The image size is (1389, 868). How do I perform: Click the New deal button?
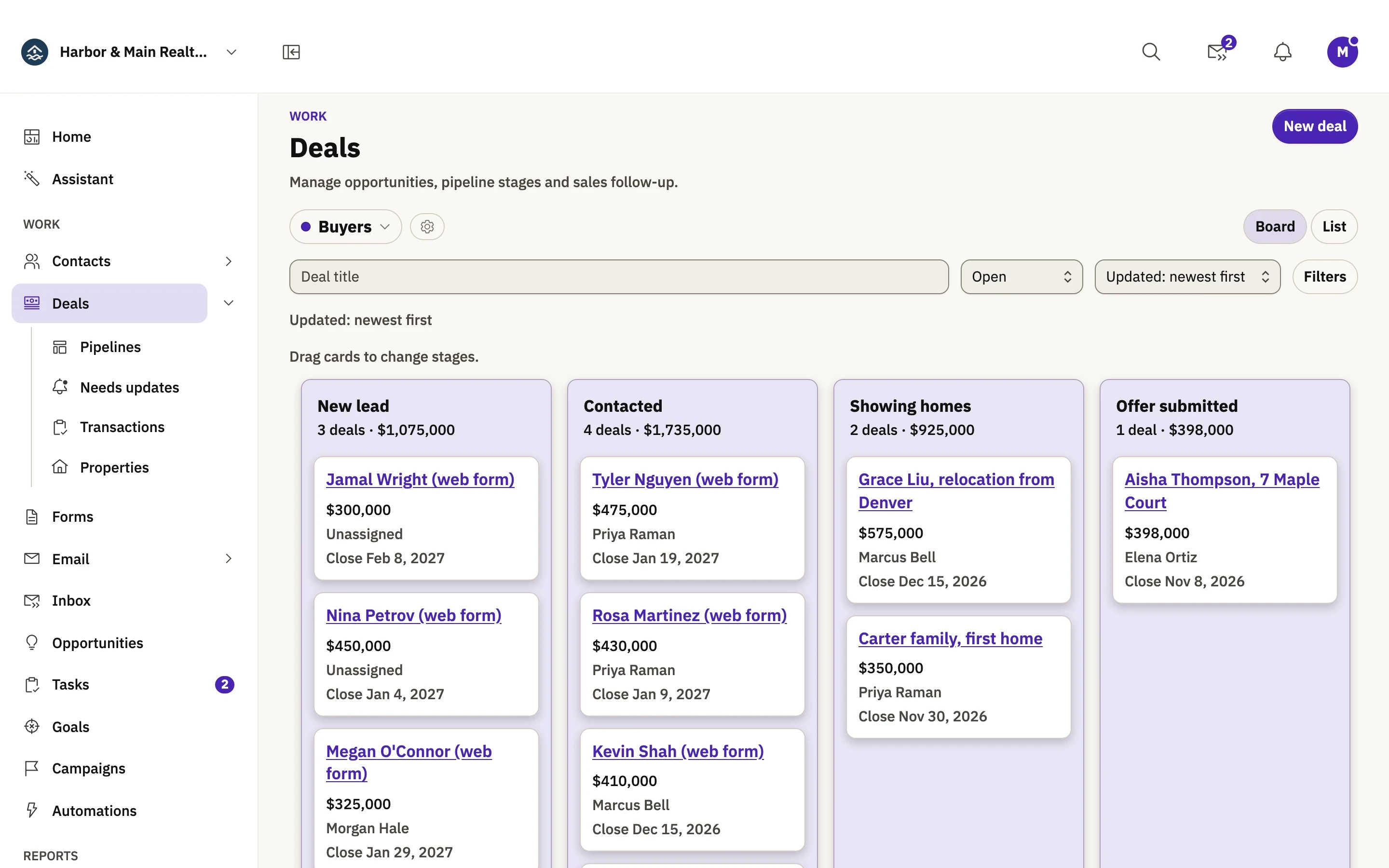click(1314, 126)
